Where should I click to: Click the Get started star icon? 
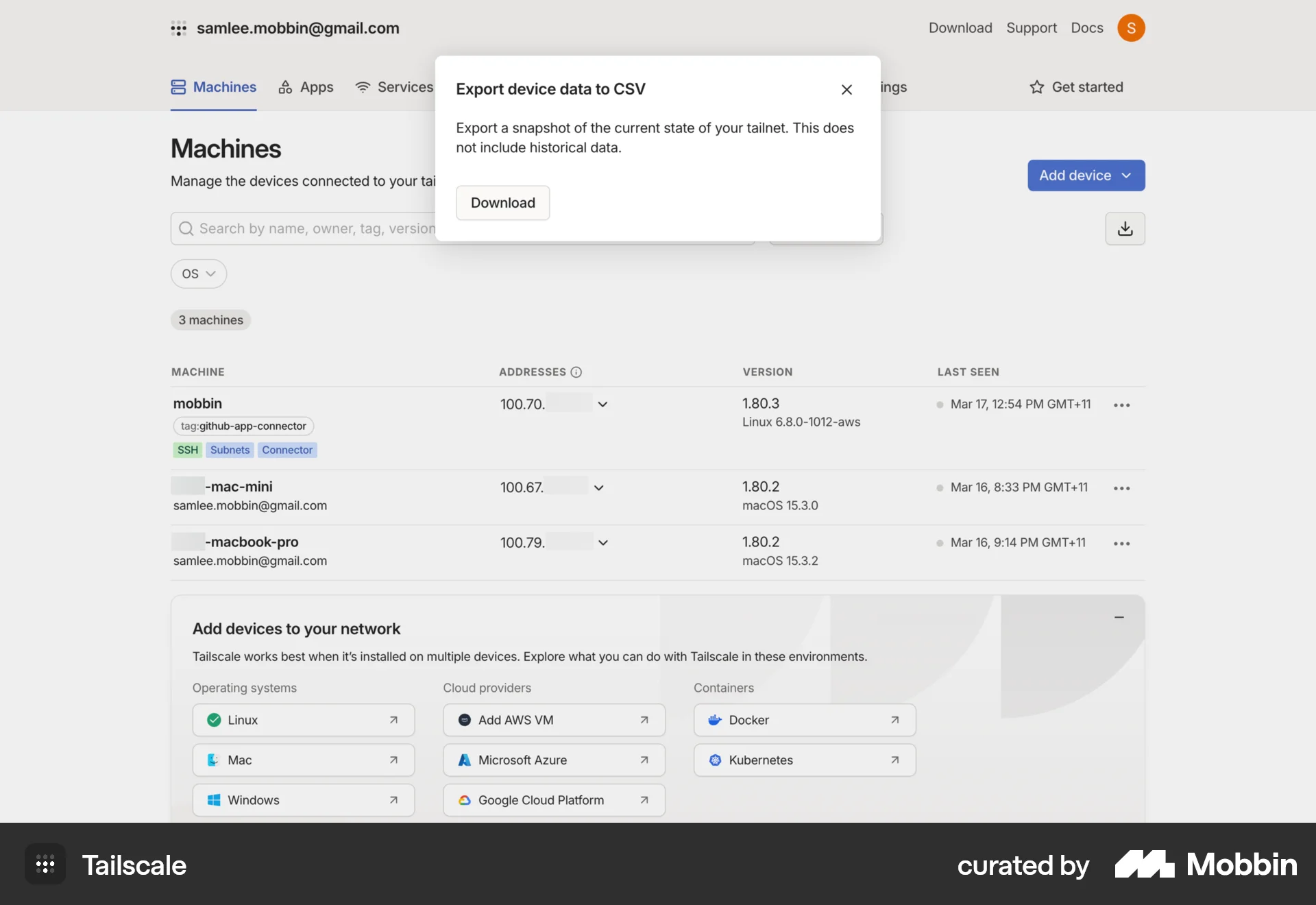pos(1037,87)
